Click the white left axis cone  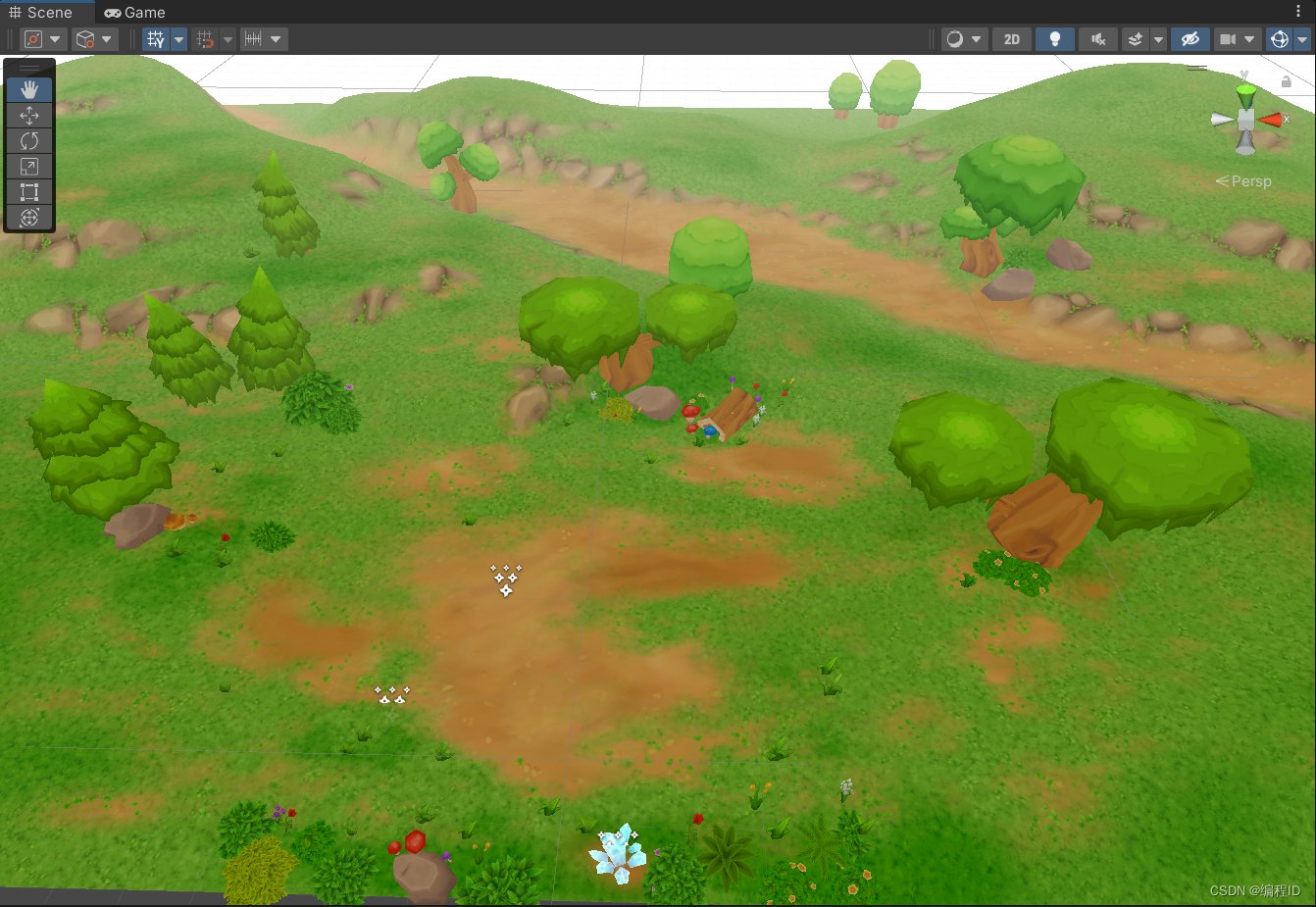pyautogui.click(x=1222, y=120)
